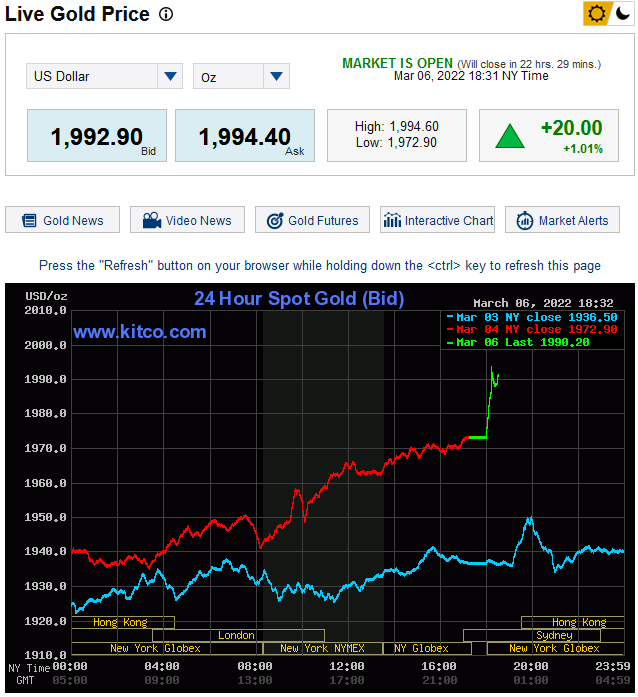Click the 1,994.40 Ask price box
638x697 pixels.
coord(245,136)
